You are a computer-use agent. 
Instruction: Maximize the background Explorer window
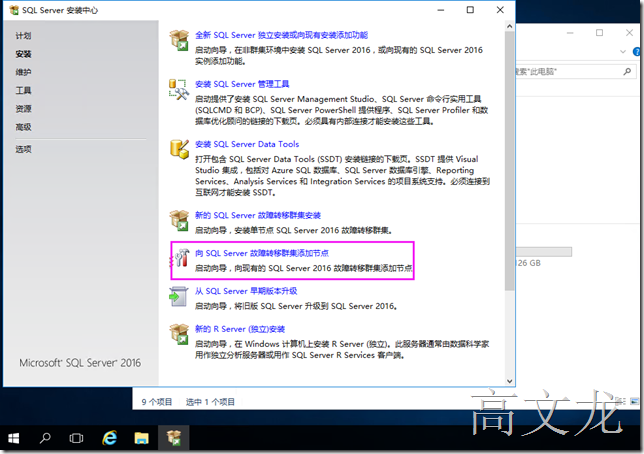tap(600, 33)
